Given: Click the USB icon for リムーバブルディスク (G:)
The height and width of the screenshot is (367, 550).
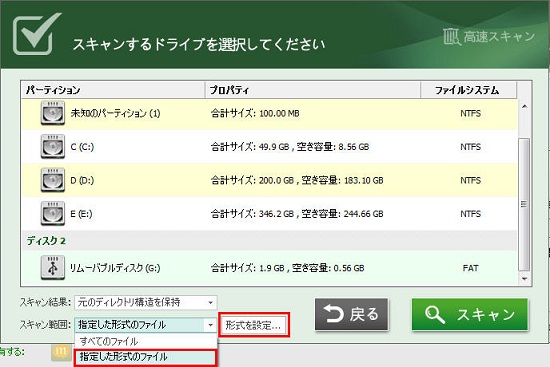Looking at the screenshot, I should coord(53,268).
